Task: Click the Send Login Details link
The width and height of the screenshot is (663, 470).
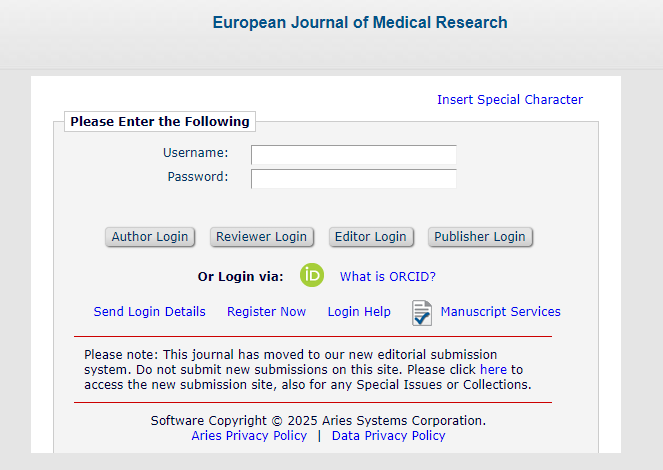Action: coord(149,312)
